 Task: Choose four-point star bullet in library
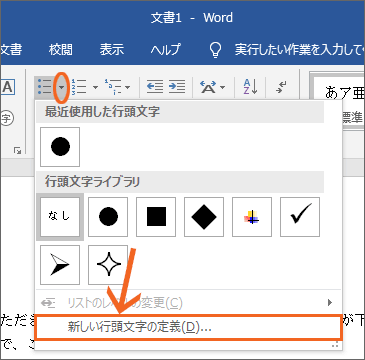point(108,265)
